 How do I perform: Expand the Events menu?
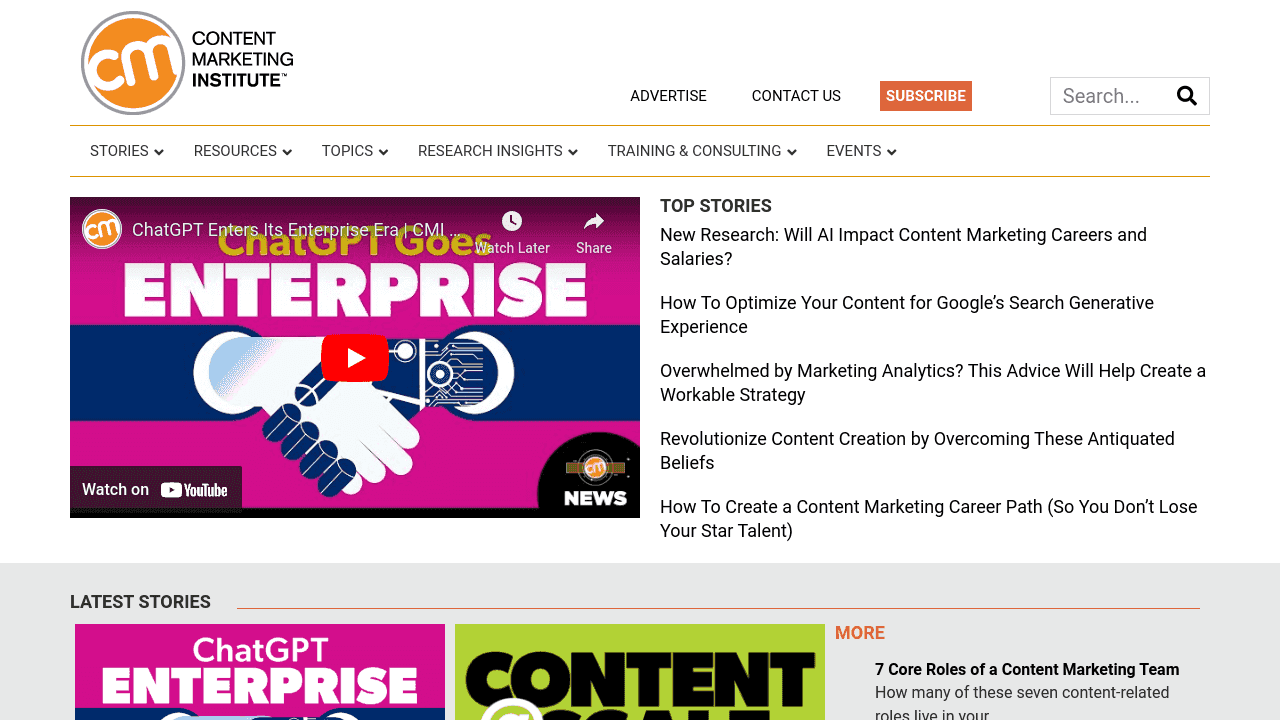tap(861, 151)
